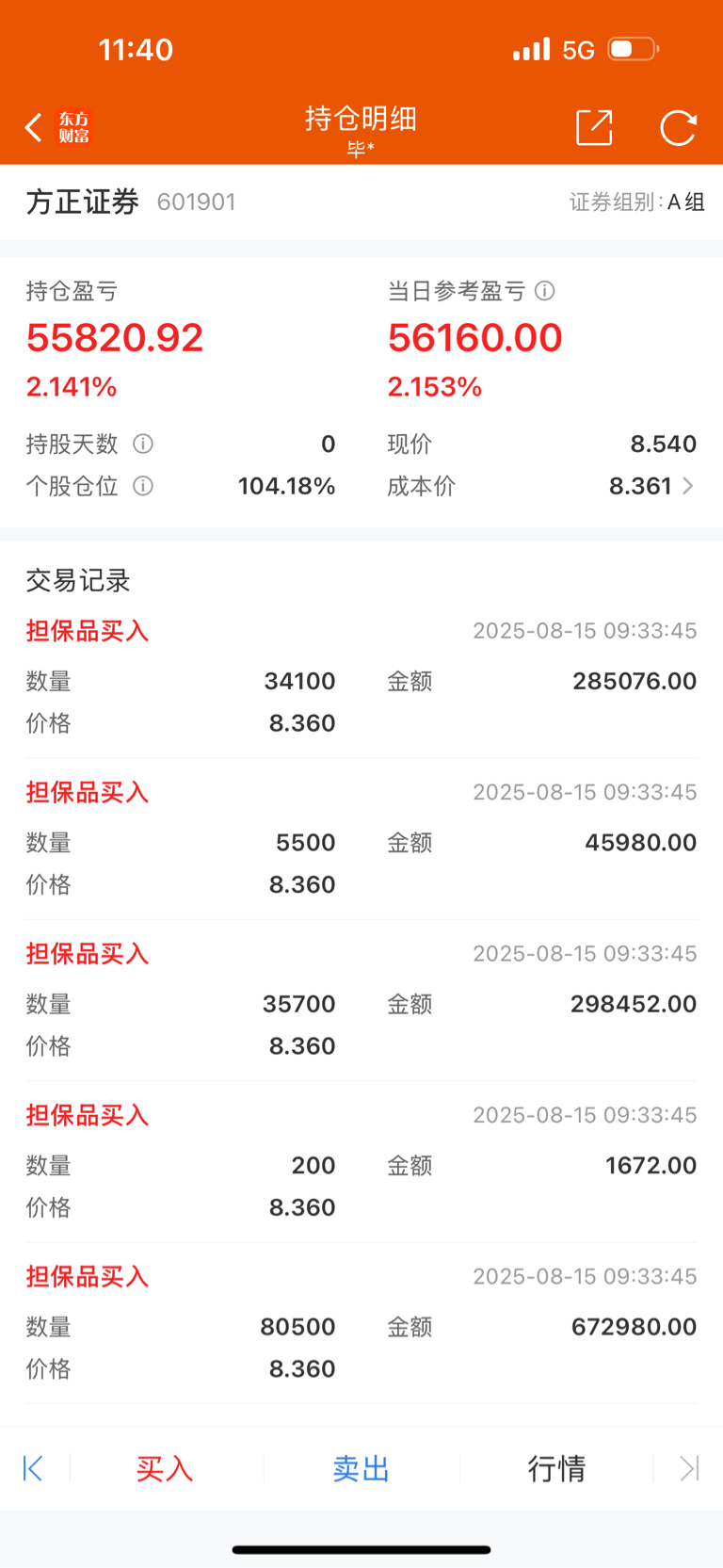This screenshot has width=723, height=1568.
Task: Tap the back arrow in header
Action: [x=34, y=127]
